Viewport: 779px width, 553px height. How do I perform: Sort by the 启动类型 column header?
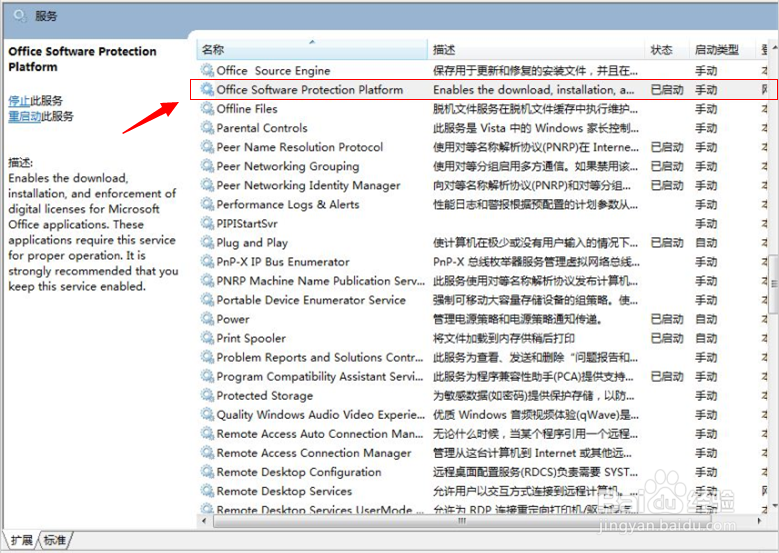point(722,50)
